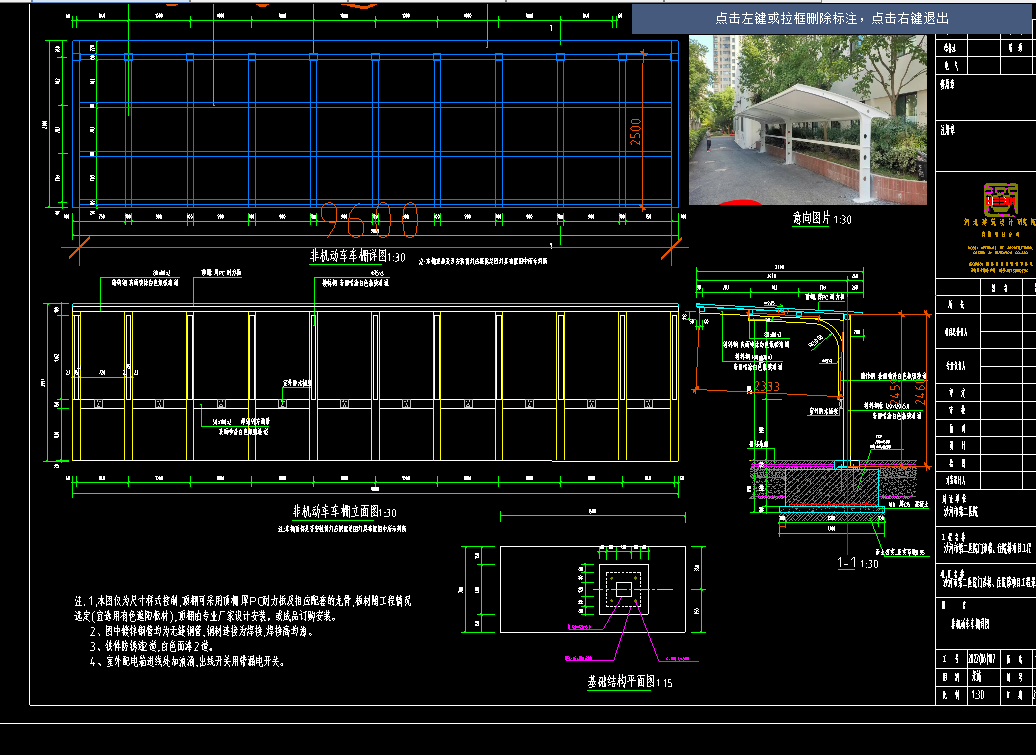Click the 非机动车车棚详图1:30 title

[357, 256]
